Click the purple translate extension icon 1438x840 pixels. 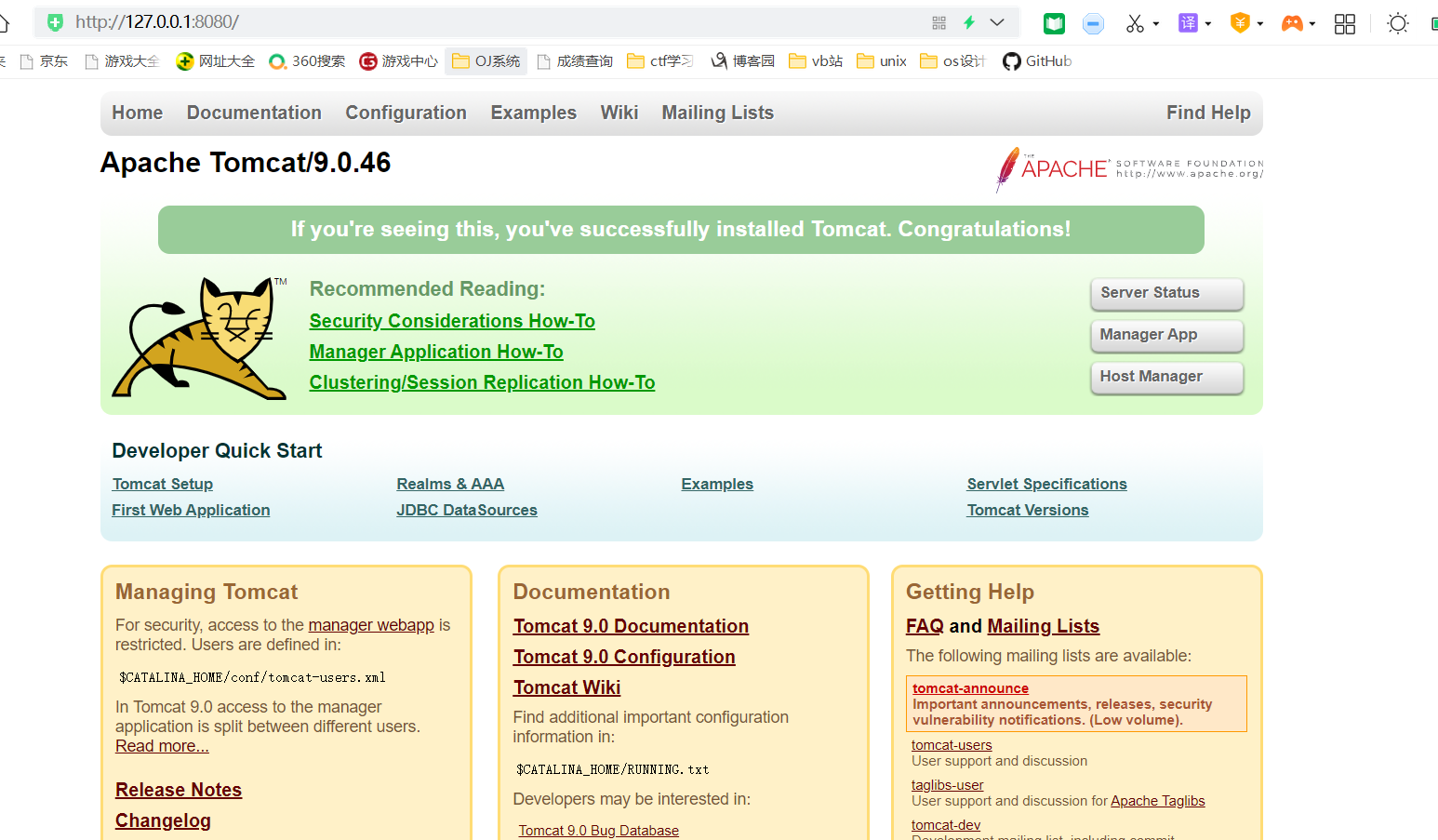(1188, 23)
